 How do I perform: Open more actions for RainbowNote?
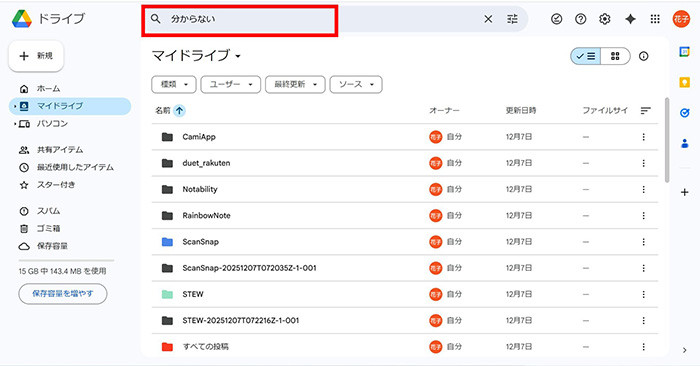coord(643,216)
